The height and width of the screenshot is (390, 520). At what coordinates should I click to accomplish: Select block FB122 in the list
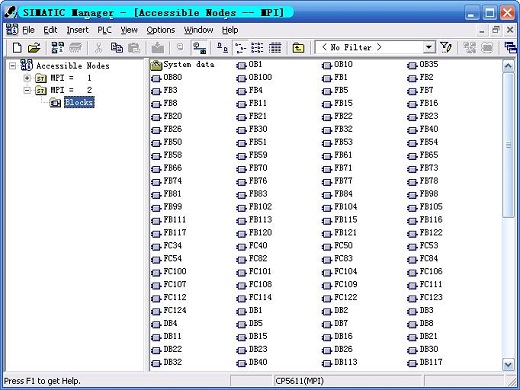click(x=431, y=233)
